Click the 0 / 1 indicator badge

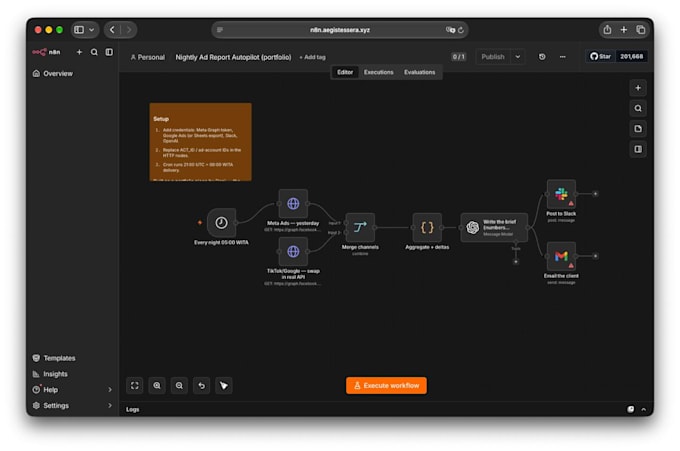tap(458, 57)
